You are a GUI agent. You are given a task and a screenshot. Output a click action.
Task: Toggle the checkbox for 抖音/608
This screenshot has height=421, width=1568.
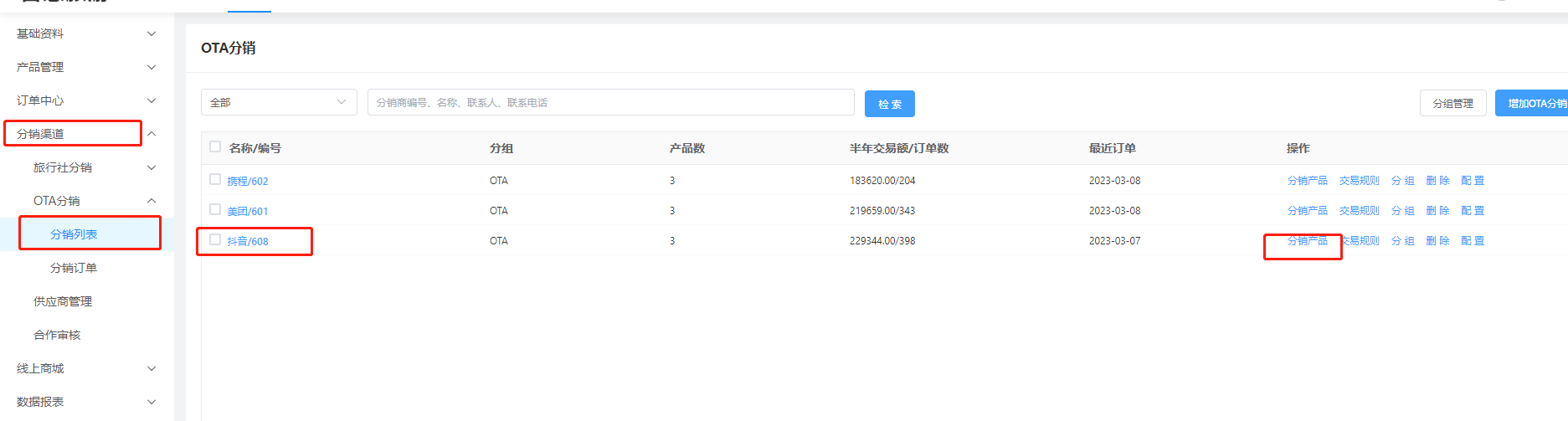coord(215,240)
